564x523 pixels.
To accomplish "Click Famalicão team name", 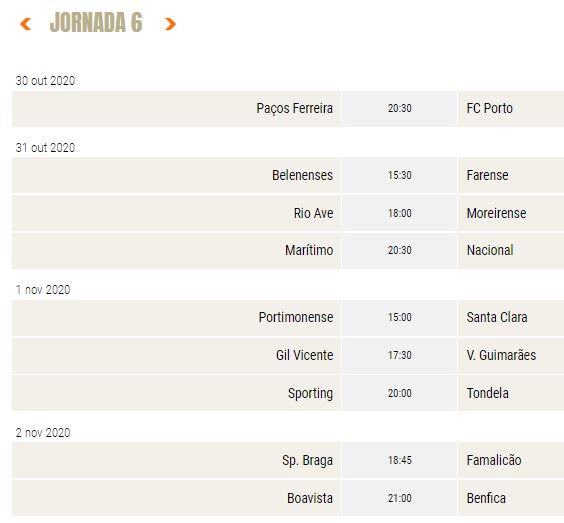I will click(494, 460).
